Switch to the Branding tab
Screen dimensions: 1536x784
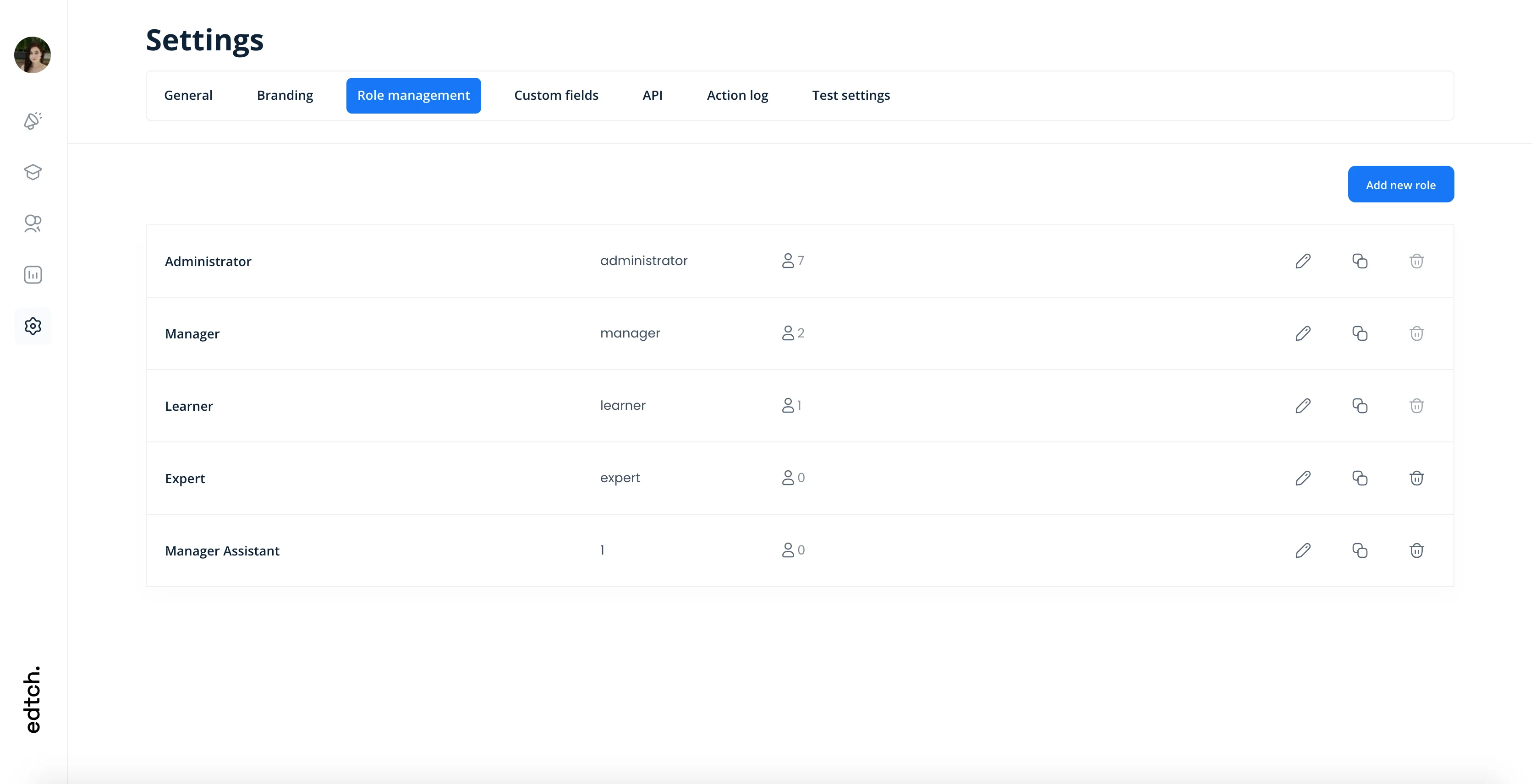coord(285,95)
